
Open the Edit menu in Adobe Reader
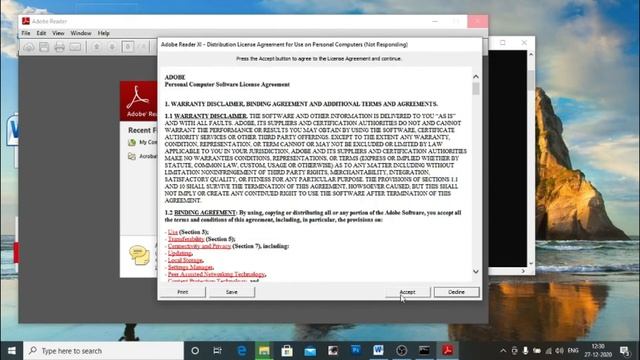pyautogui.click(x=41, y=33)
